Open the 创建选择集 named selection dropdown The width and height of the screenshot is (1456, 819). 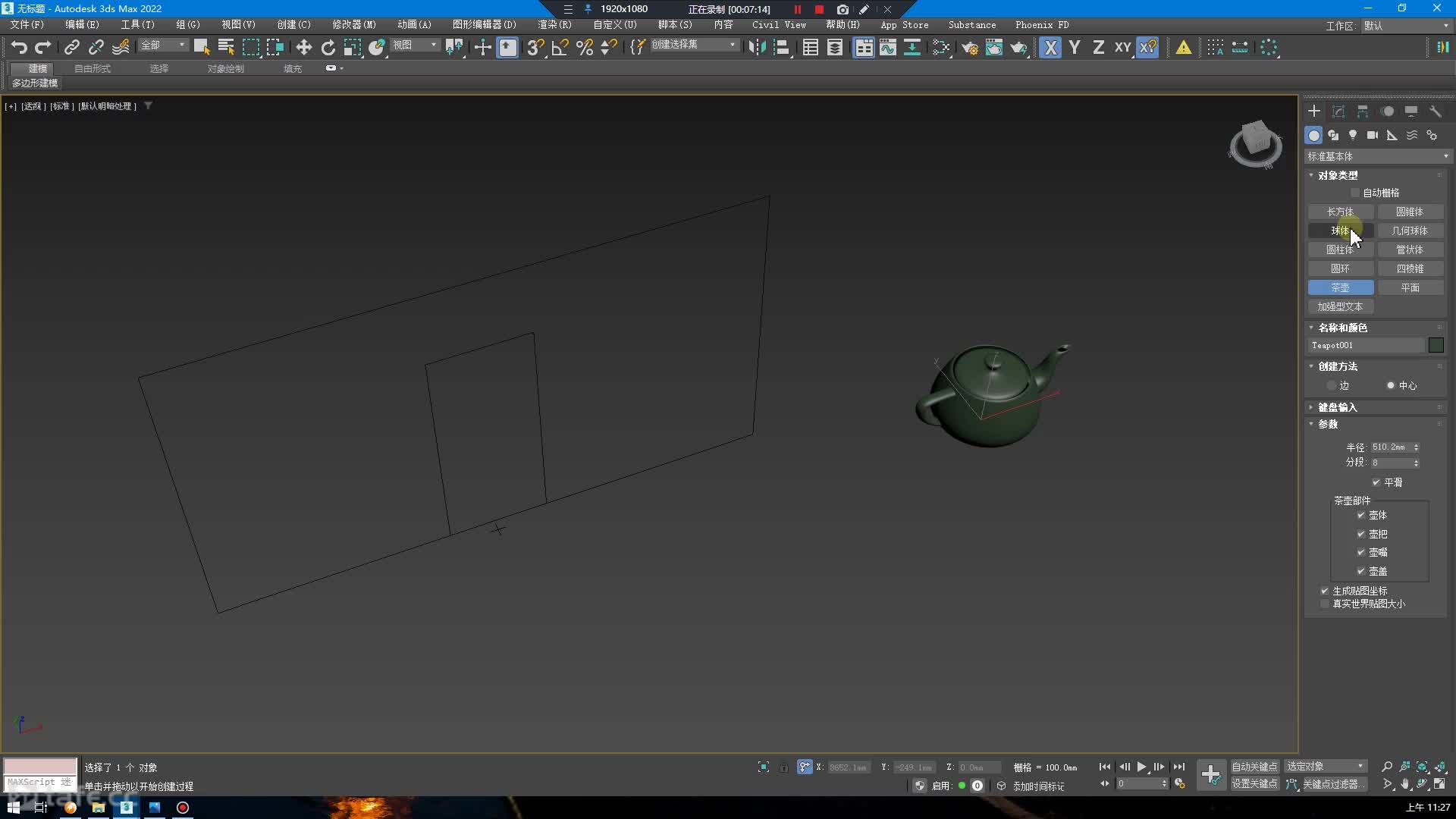pyautogui.click(x=694, y=45)
